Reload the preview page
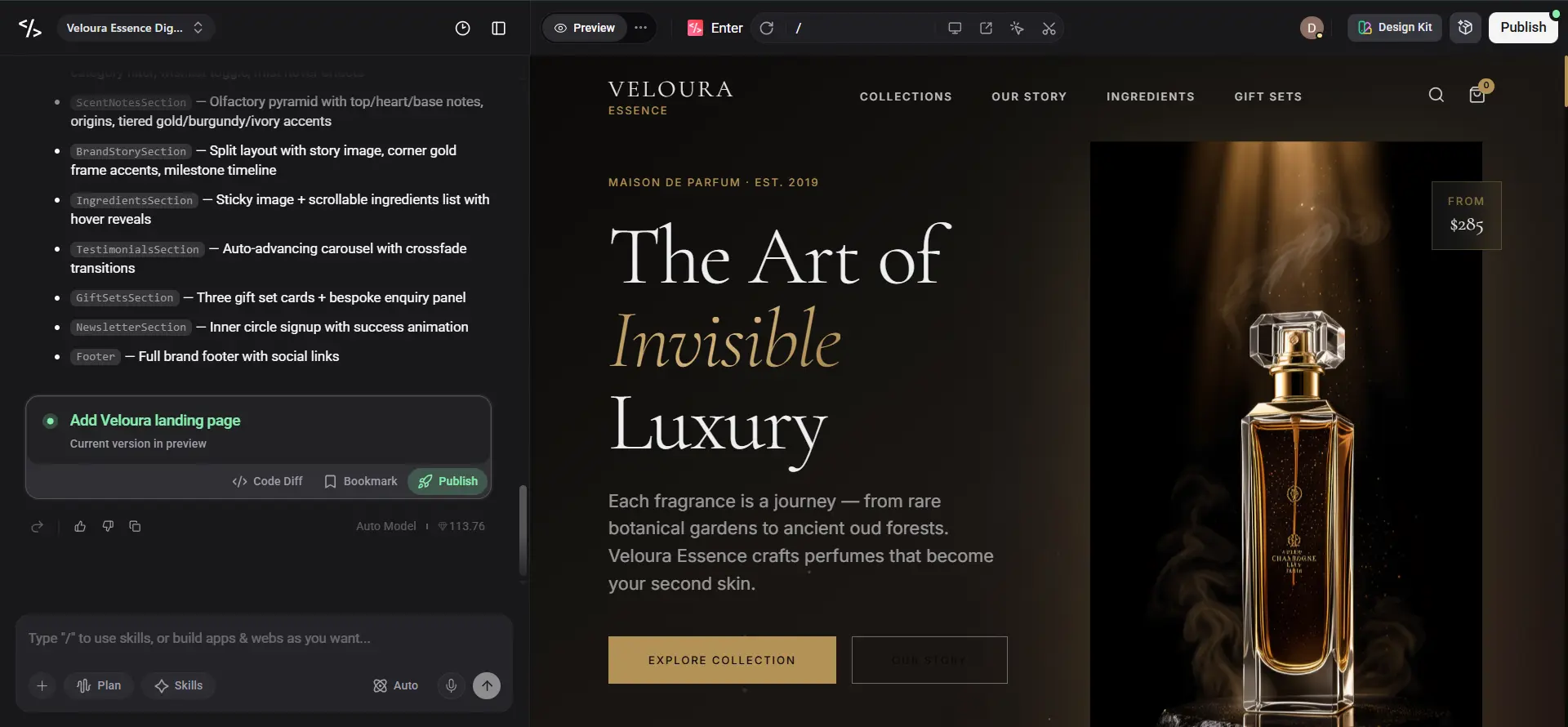 [x=766, y=28]
